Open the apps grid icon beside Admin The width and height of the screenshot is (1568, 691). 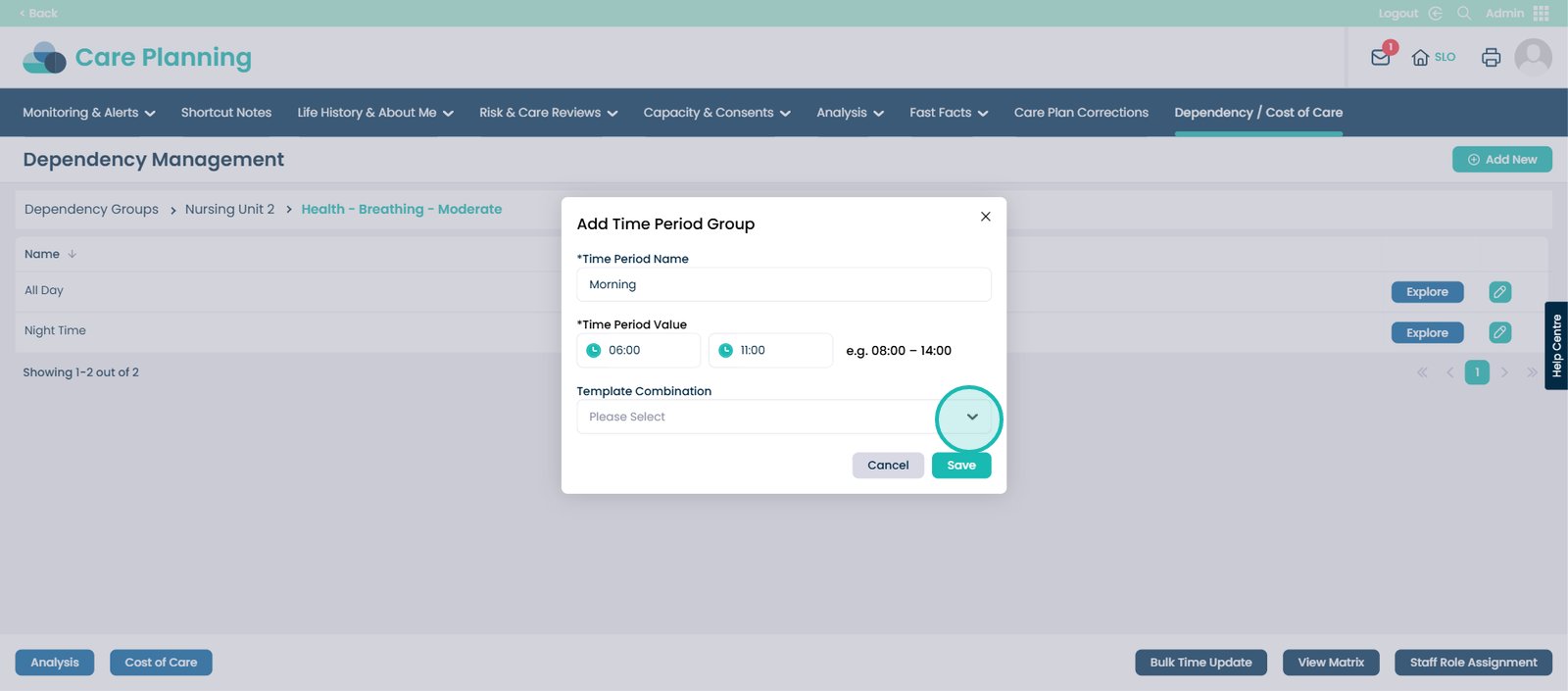click(x=1542, y=13)
